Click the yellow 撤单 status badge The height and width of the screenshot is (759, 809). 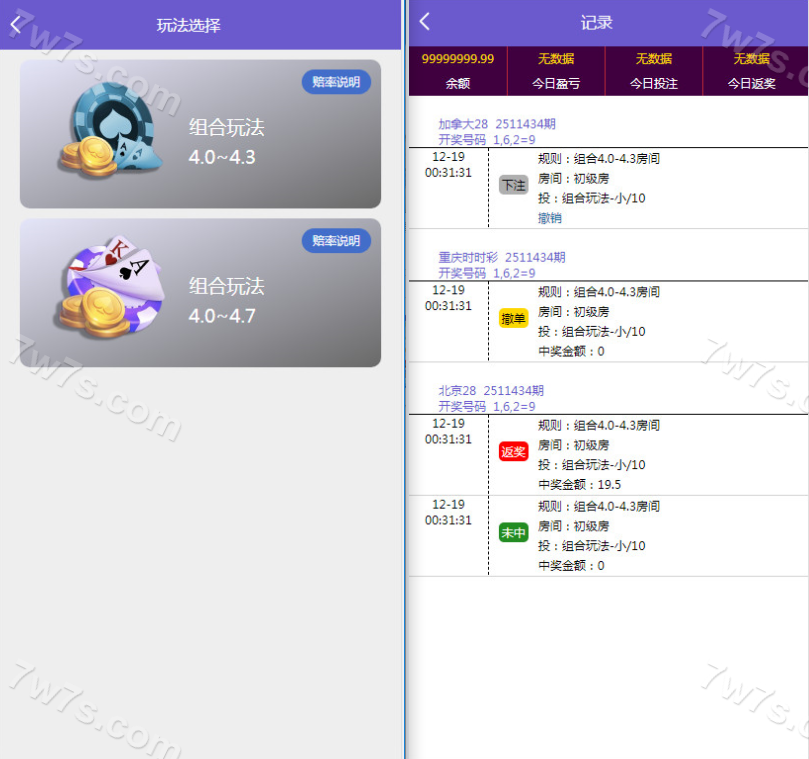coord(513,318)
